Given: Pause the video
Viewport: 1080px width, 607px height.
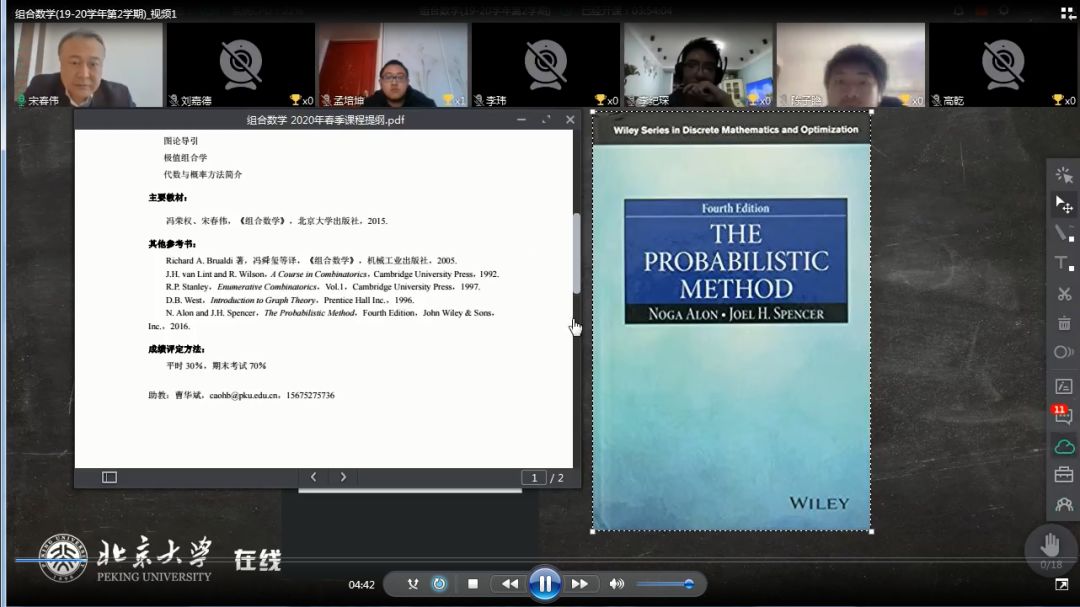Looking at the screenshot, I should [x=545, y=584].
